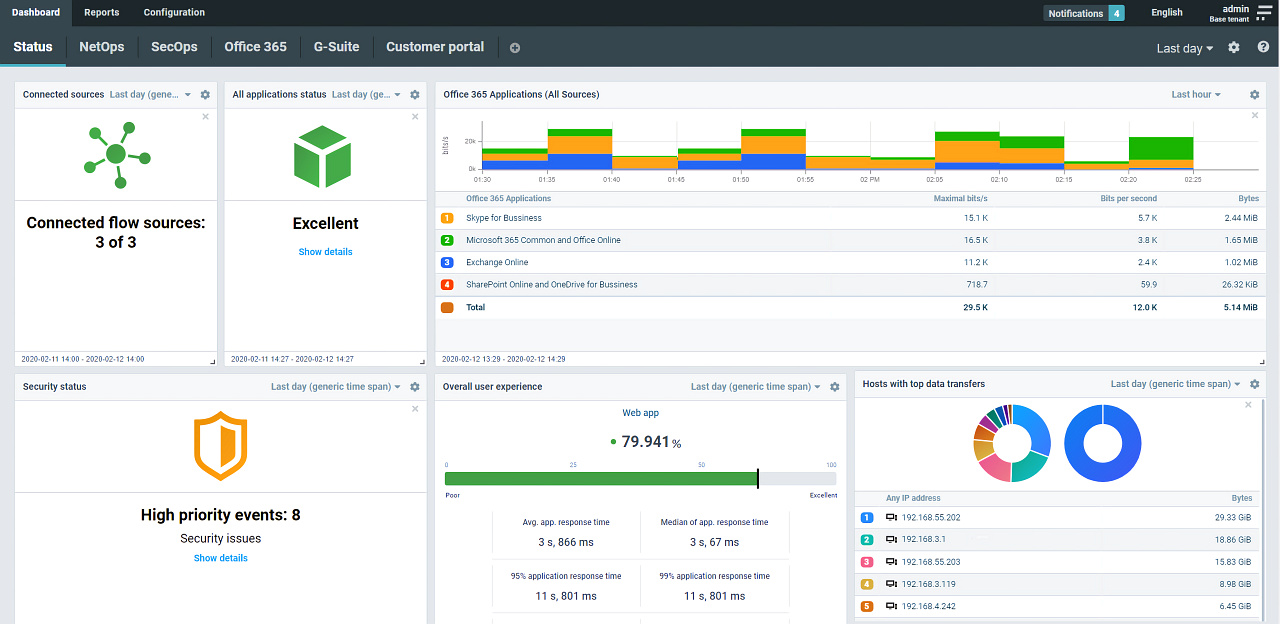Expand Overall user experience time span dropdown
The width and height of the screenshot is (1280, 624).
[756, 387]
